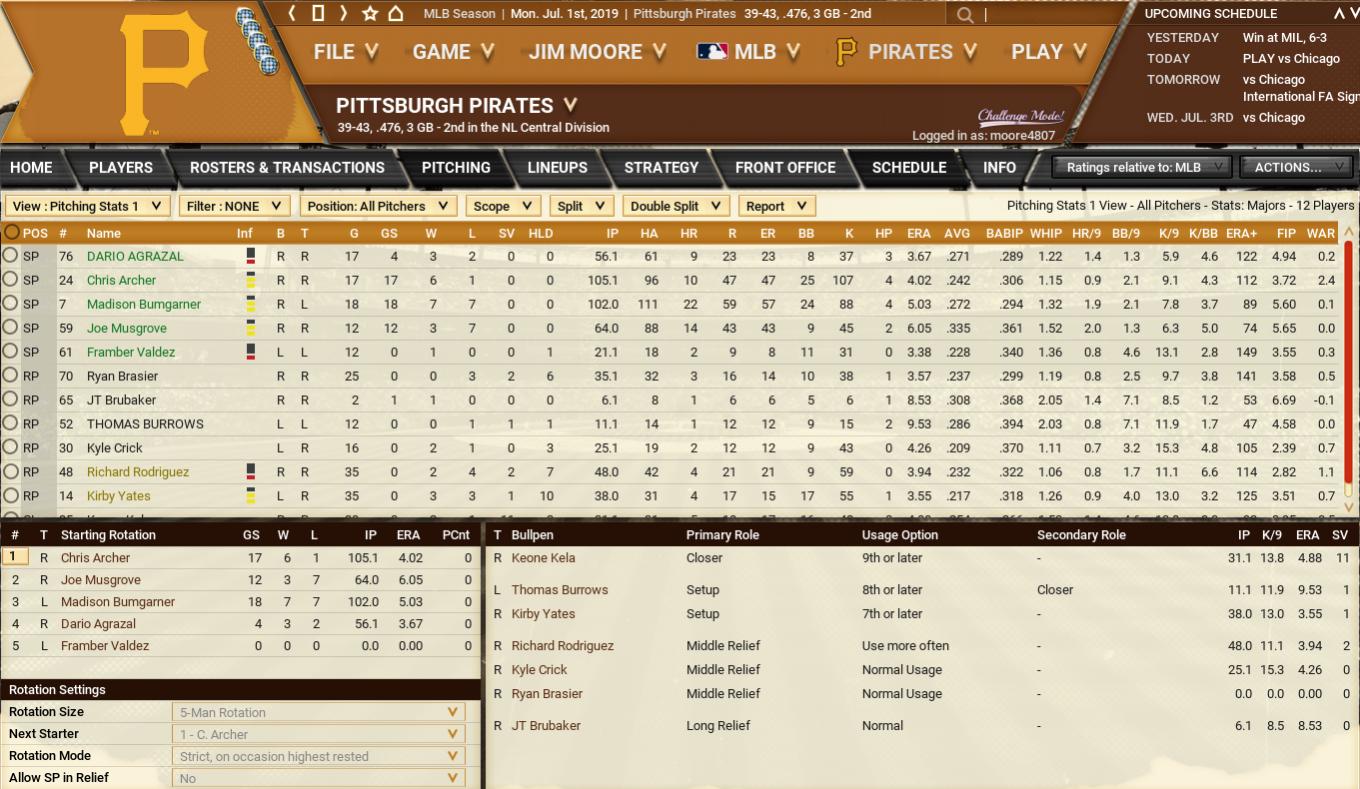Open the Filter: NONE dropdown

235,206
